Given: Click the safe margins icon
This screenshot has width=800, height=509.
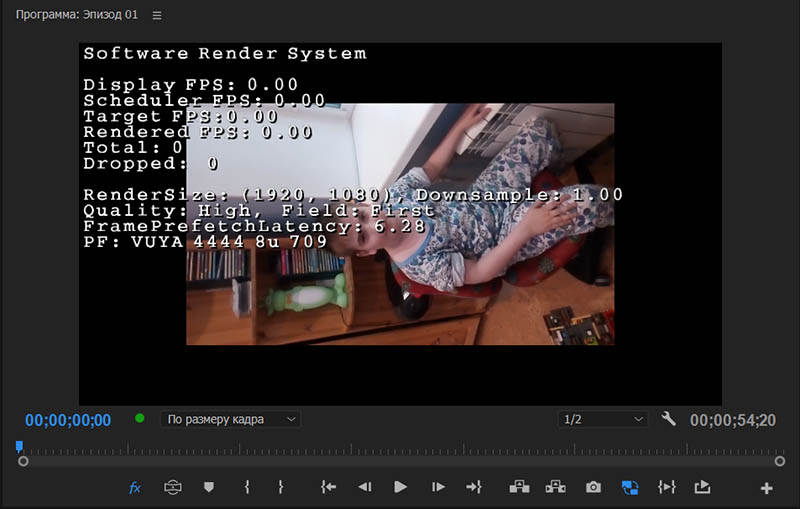Looking at the screenshot, I should coord(172,487).
